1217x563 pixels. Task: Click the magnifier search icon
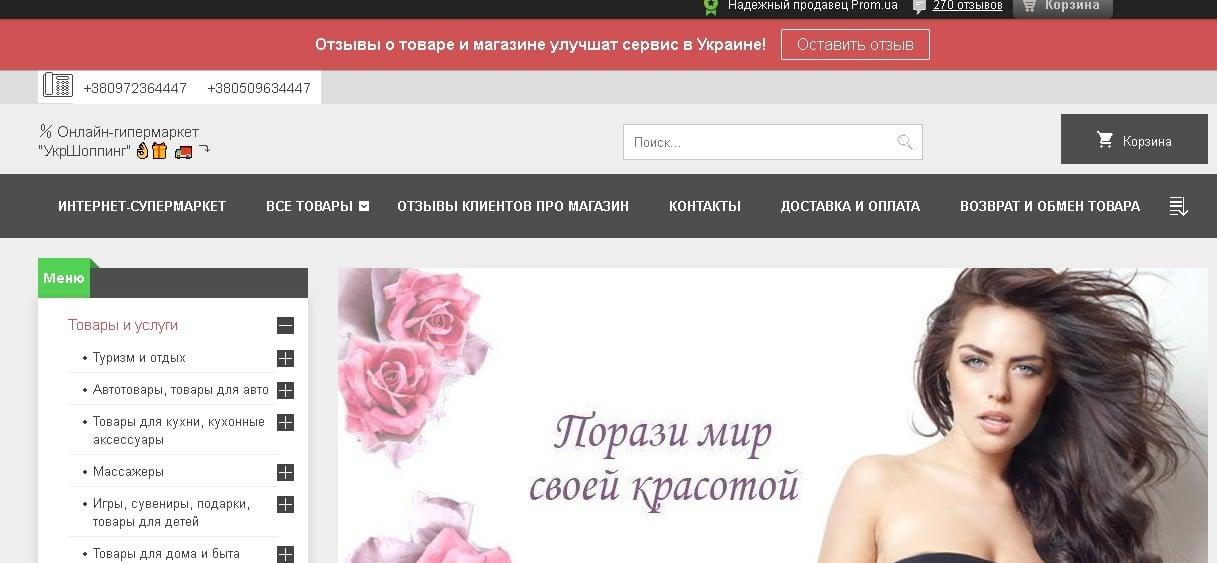(904, 142)
